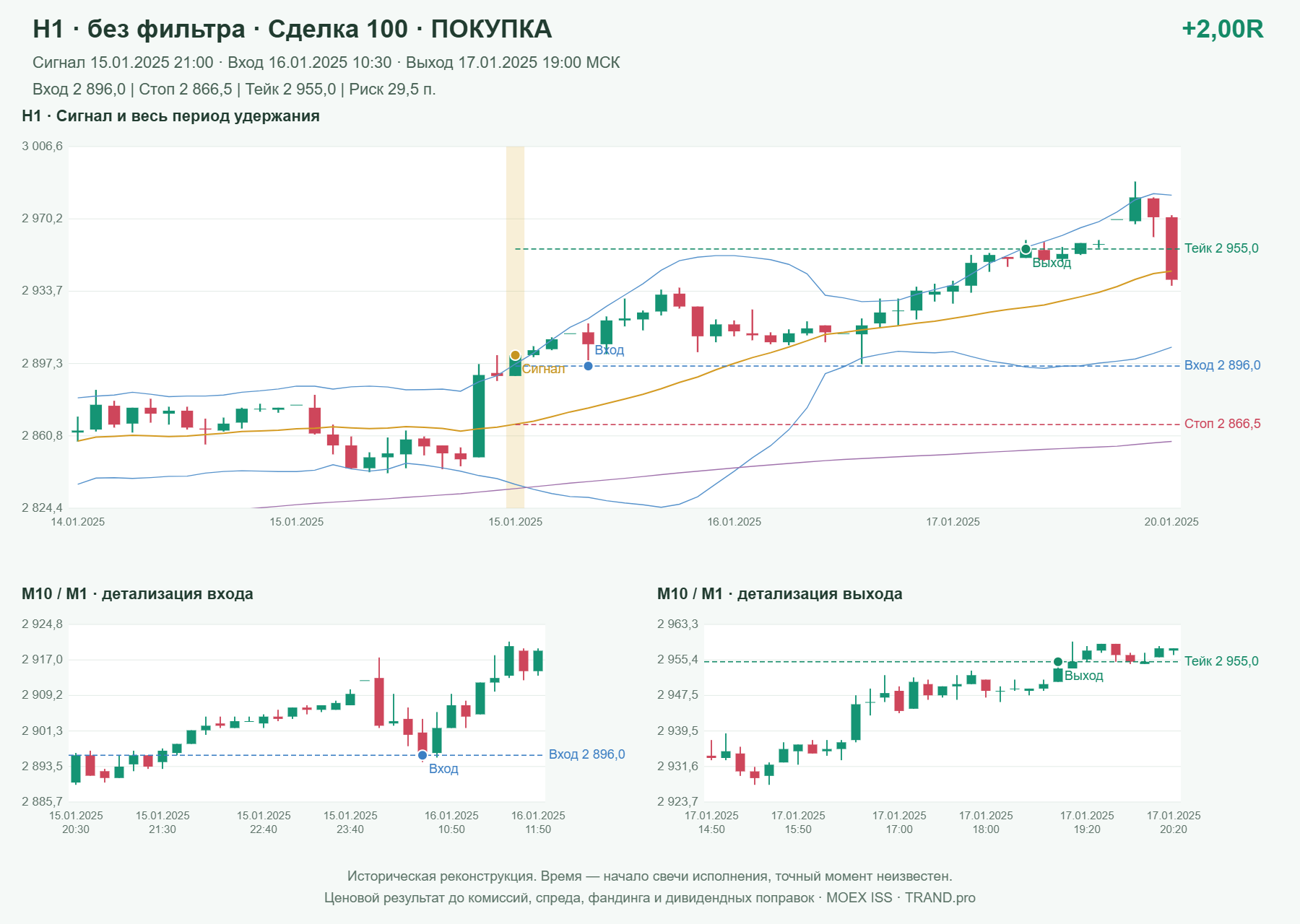Click the 2 970,2 price axis label
The image size is (1300, 924).
[x=42, y=219]
